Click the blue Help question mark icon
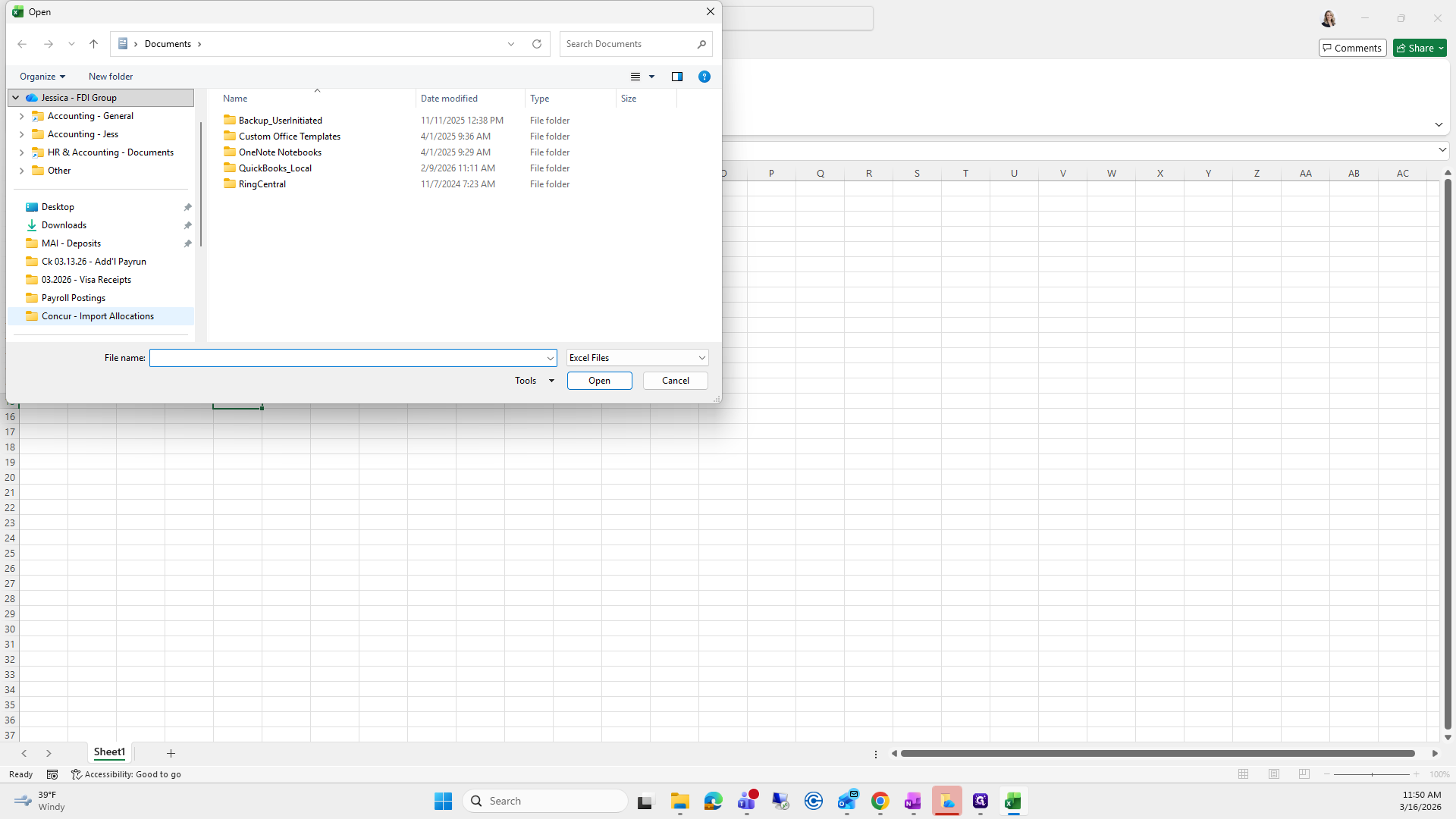The width and height of the screenshot is (1456, 819). 704,77
